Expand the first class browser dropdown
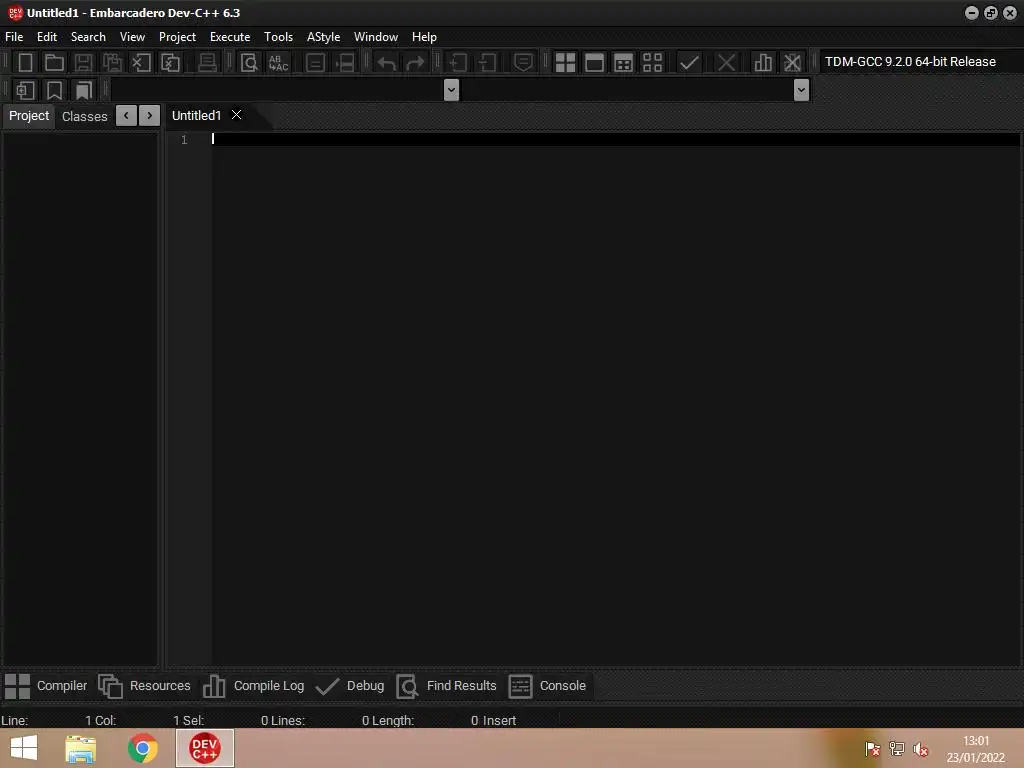This screenshot has width=1024, height=768. 451,90
